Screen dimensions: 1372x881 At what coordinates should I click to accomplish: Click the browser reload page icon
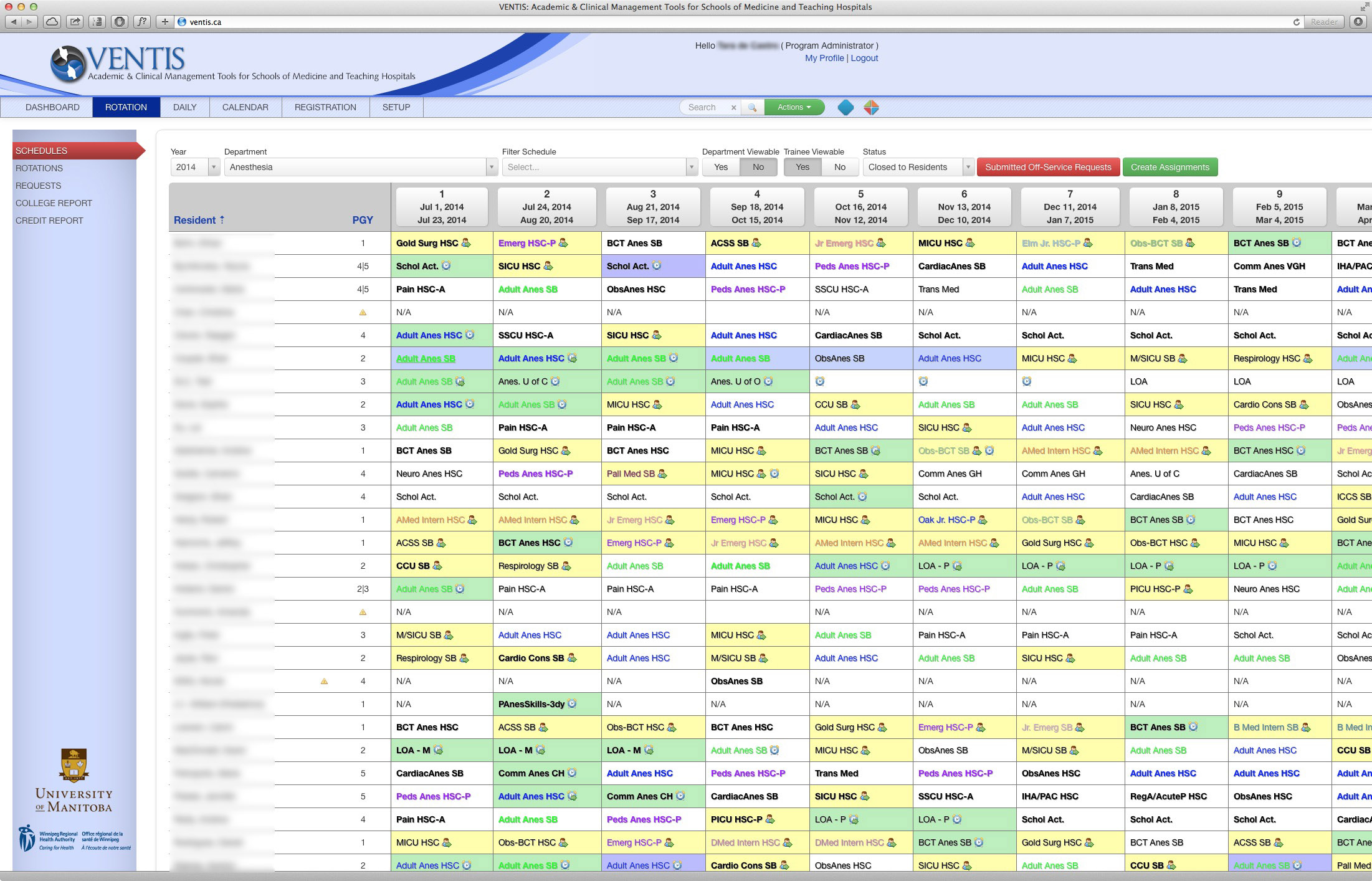click(1296, 22)
